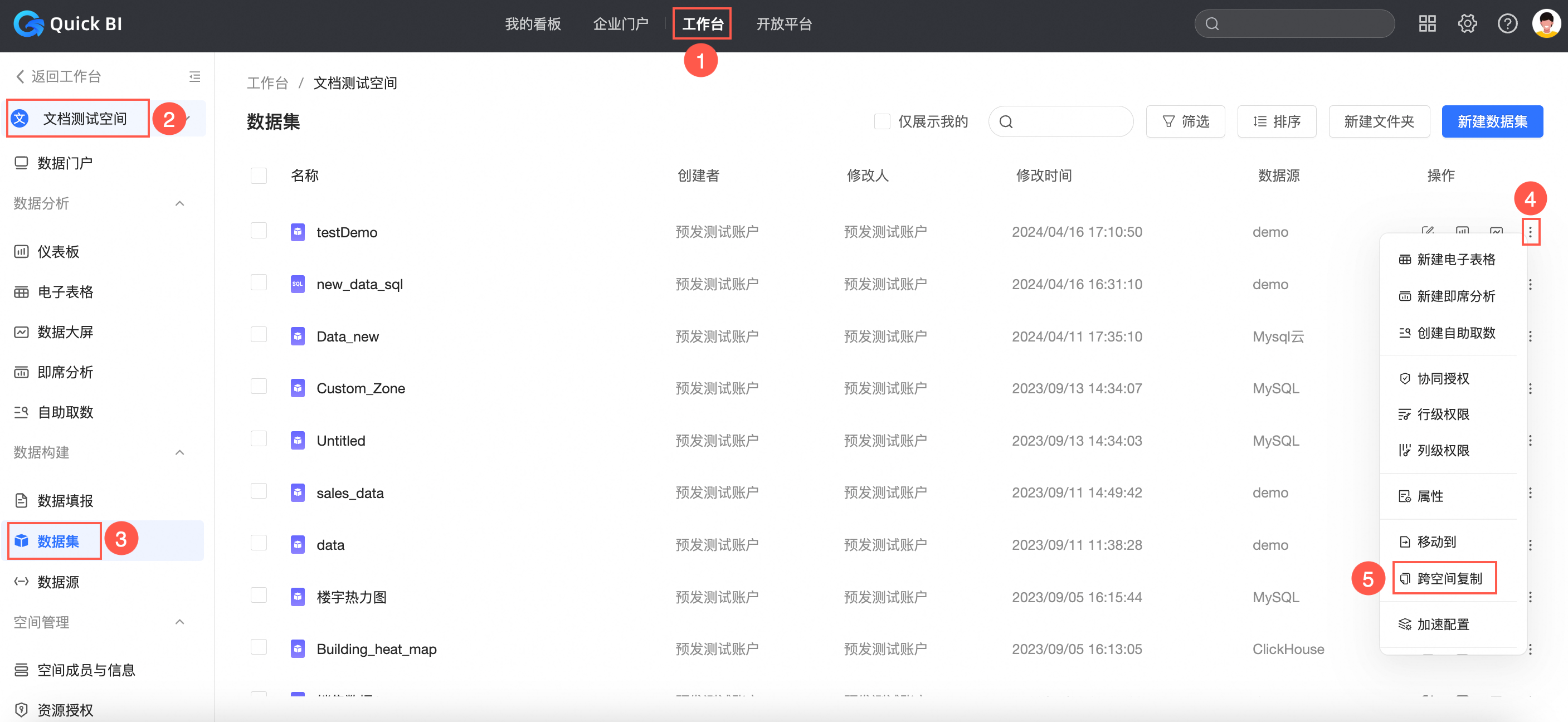Collapse the 空间管理 sidebar section
1568x722 pixels.
[x=179, y=622]
